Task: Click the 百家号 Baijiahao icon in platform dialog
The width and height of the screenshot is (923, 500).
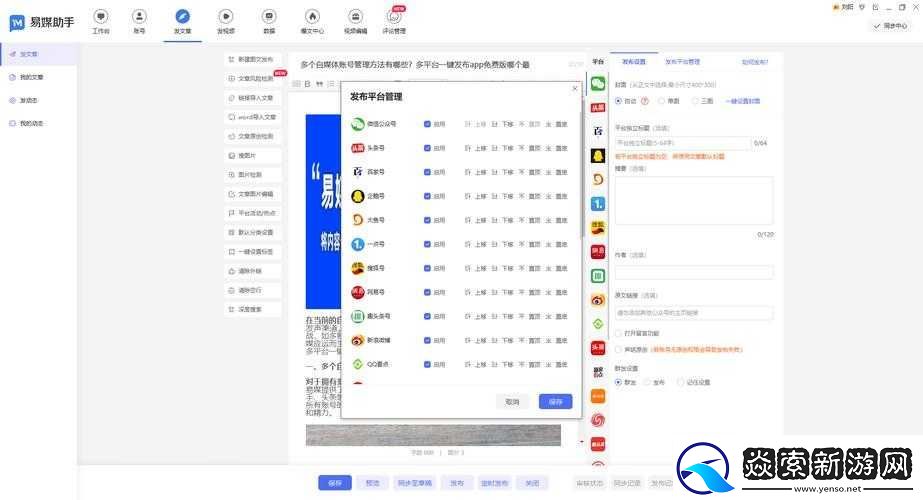Action: (x=358, y=172)
